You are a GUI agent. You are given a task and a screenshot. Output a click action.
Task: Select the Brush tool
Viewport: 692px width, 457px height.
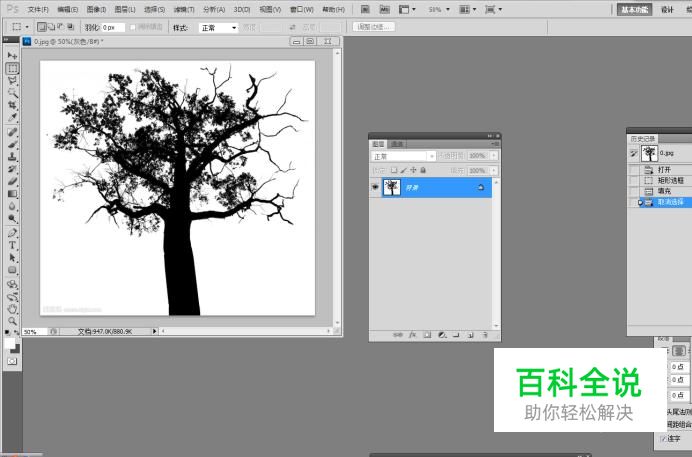click(x=12, y=144)
